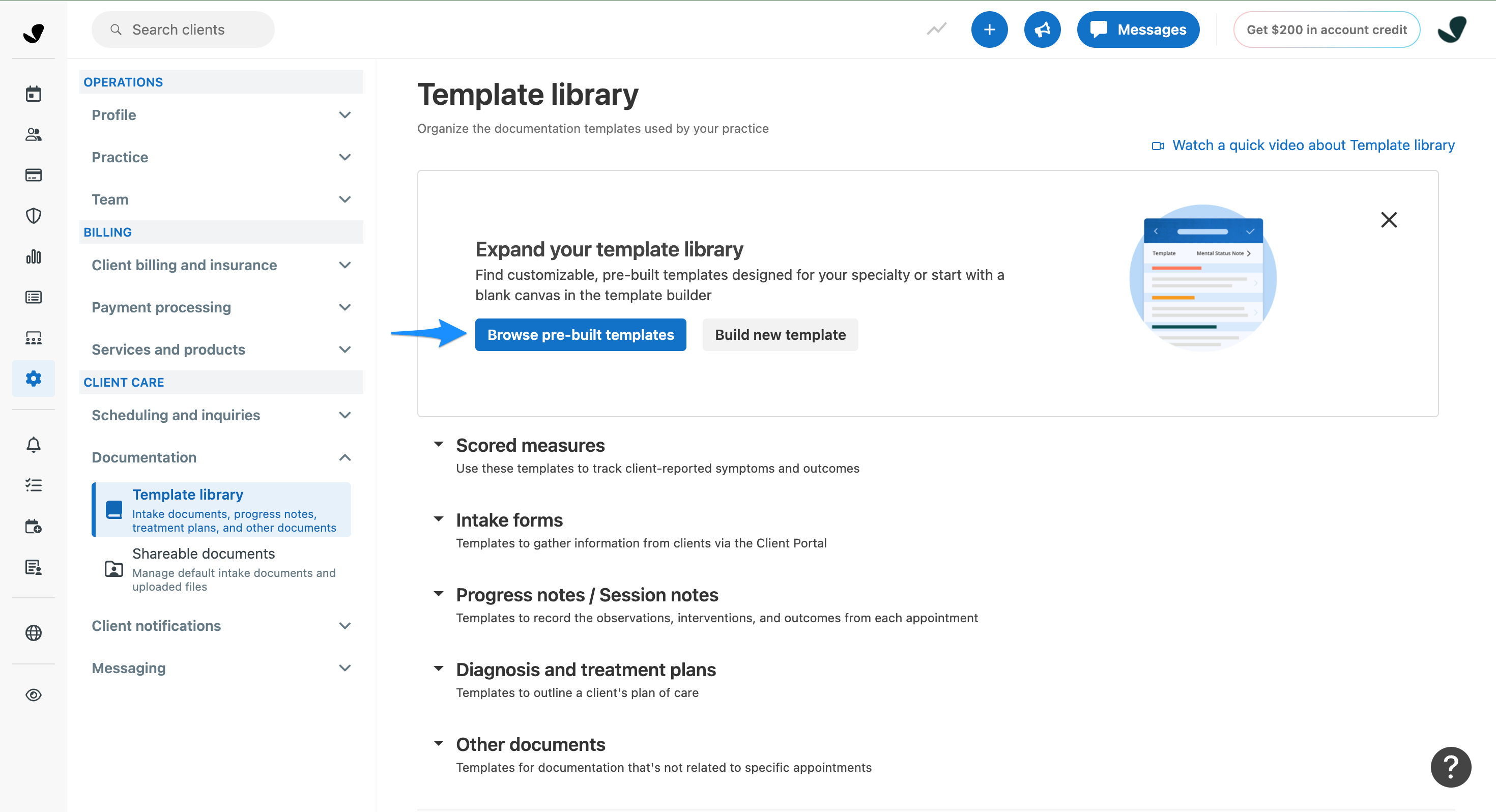Image resolution: width=1496 pixels, height=812 pixels.
Task: Expand Client billing and insurance
Action: [221, 265]
